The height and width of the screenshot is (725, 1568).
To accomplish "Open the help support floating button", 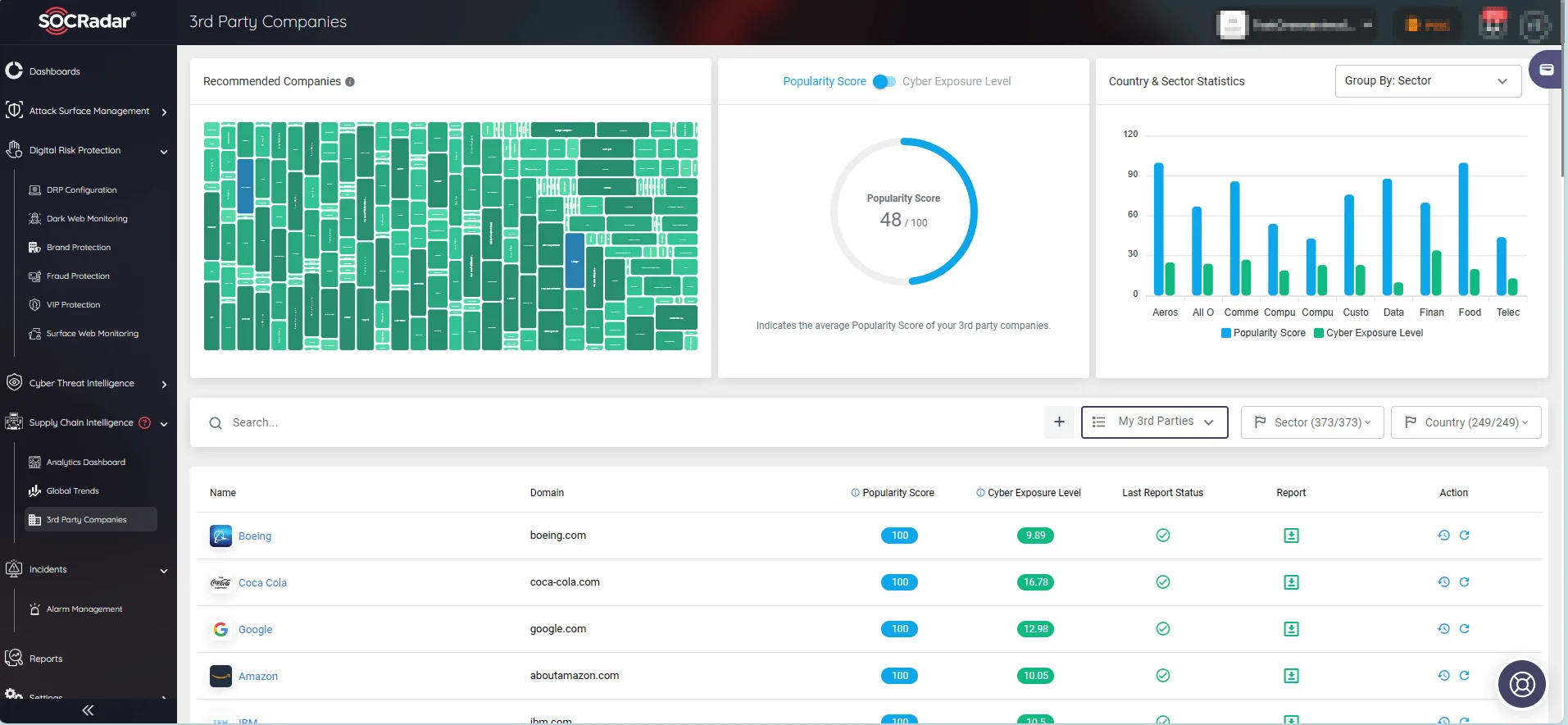I will (x=1522, y=683).
